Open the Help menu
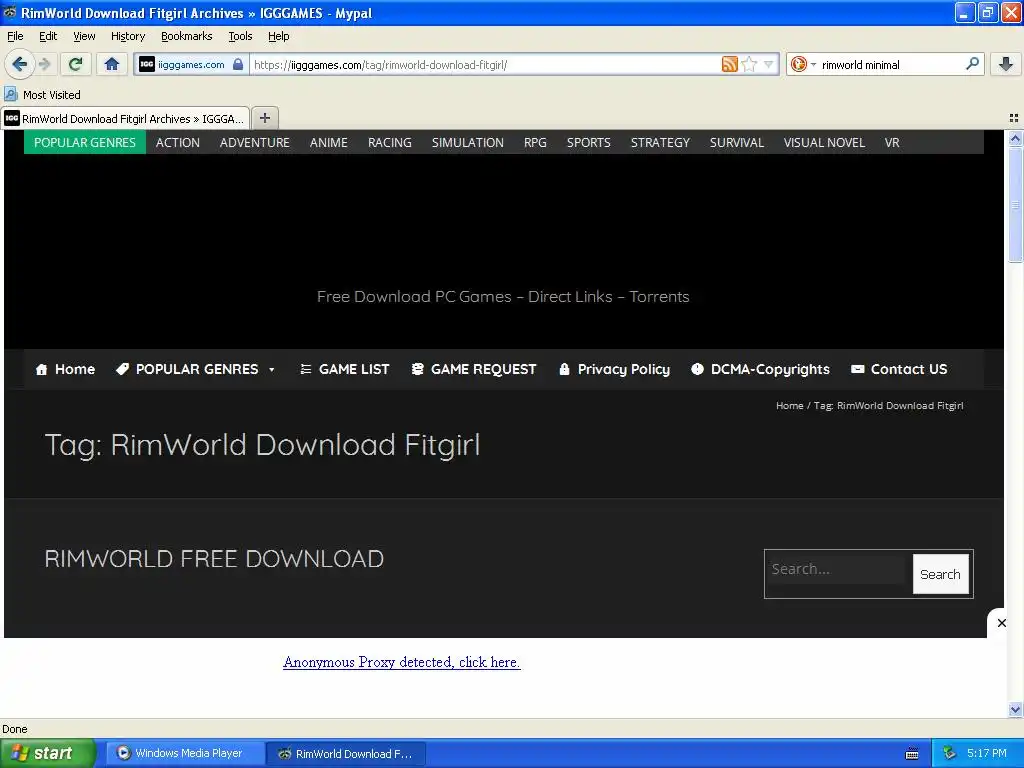Image resolution: width=1024 pixels, height=768 pixels. click(x=278, y=36)
